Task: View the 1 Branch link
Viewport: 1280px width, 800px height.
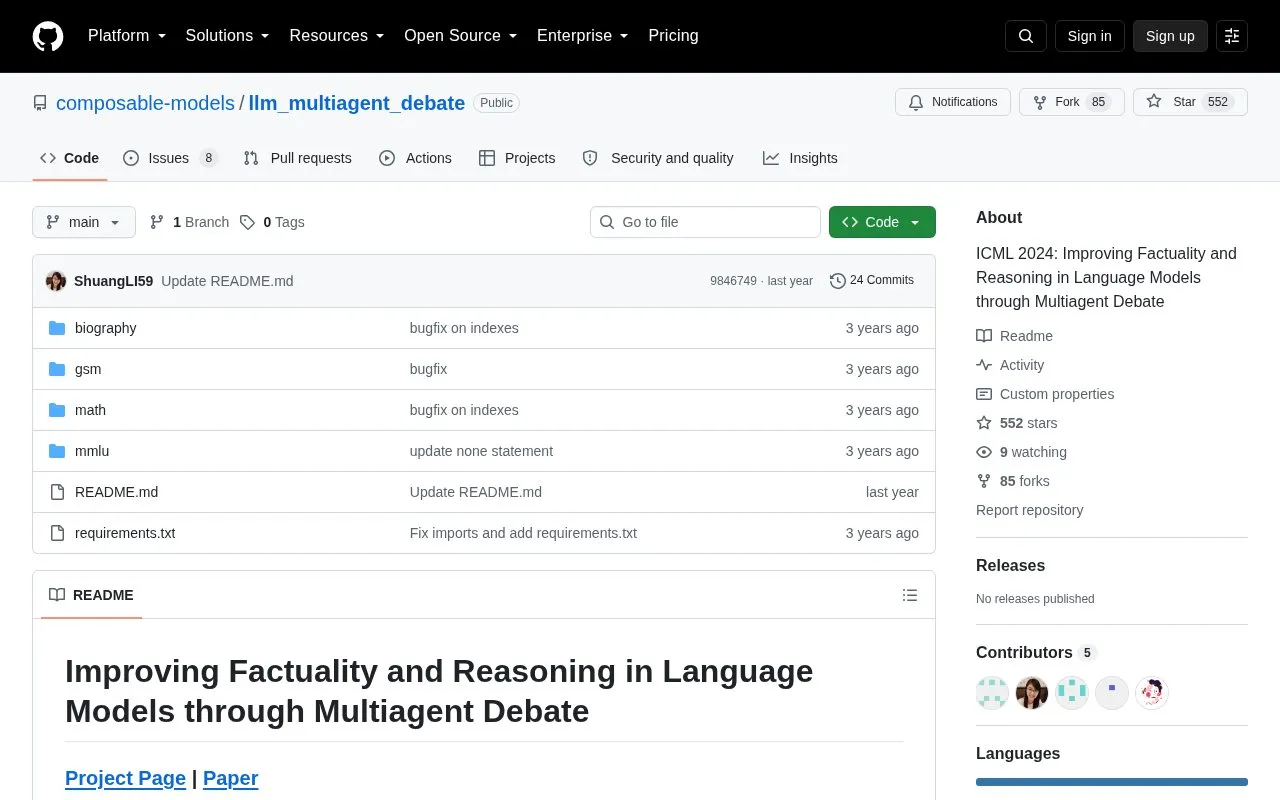Action: 190,222
